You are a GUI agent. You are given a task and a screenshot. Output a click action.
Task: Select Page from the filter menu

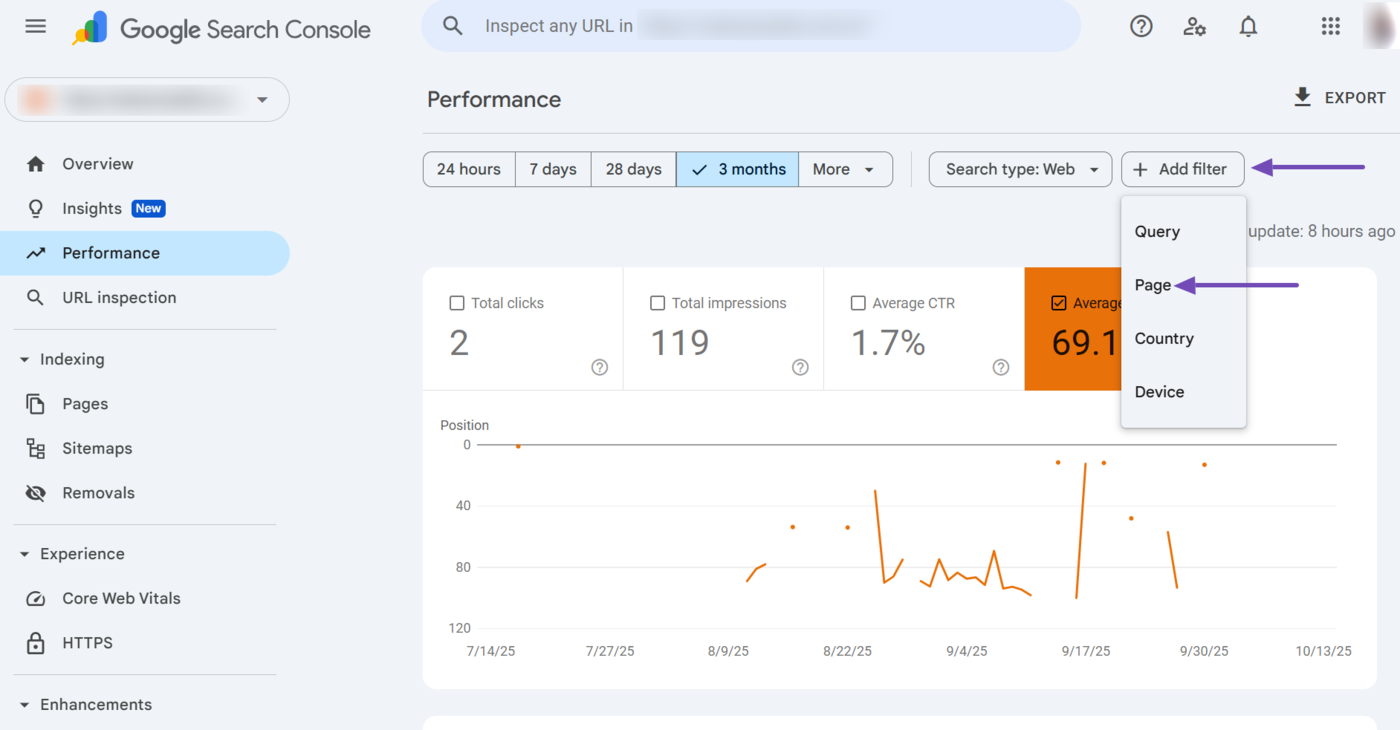pos(1153,285)
